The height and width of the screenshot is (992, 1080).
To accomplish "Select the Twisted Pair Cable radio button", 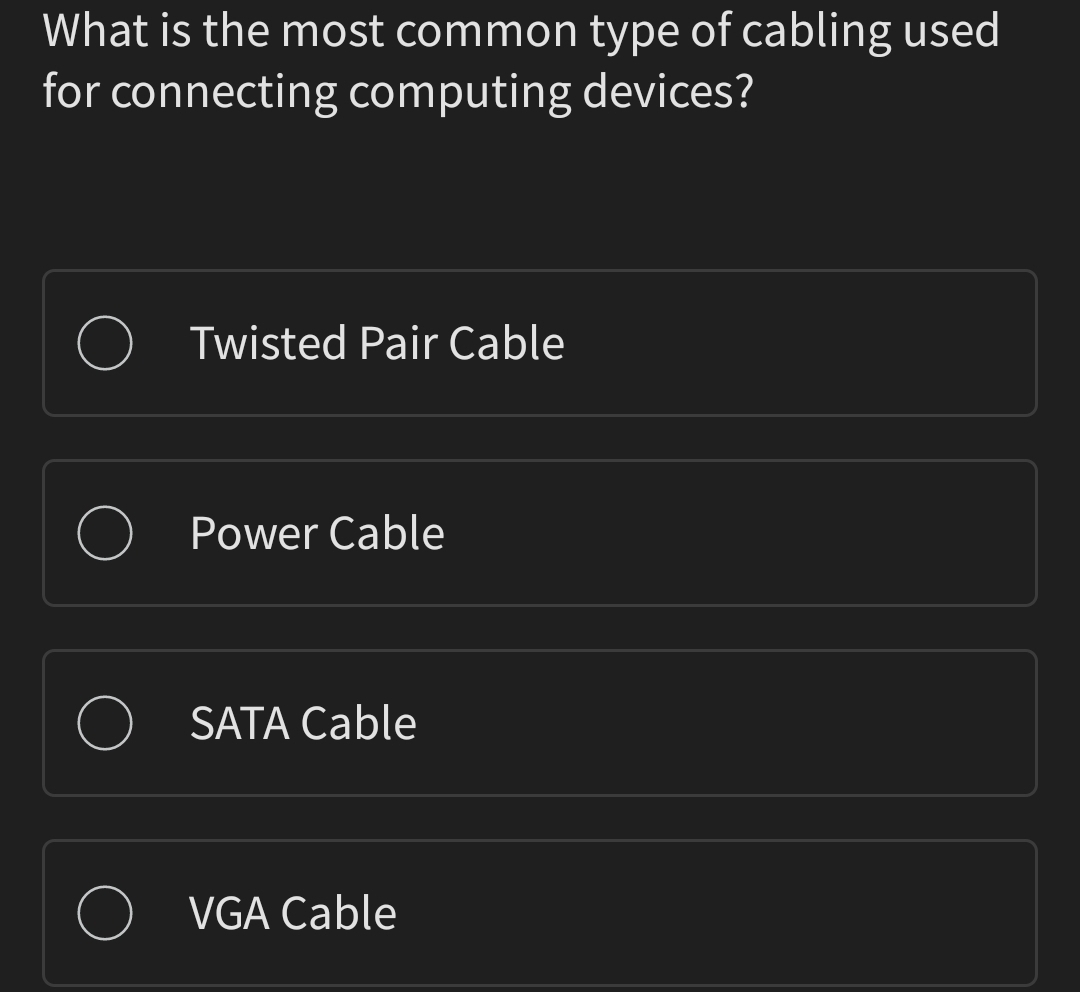I will [x=105, y=343].
